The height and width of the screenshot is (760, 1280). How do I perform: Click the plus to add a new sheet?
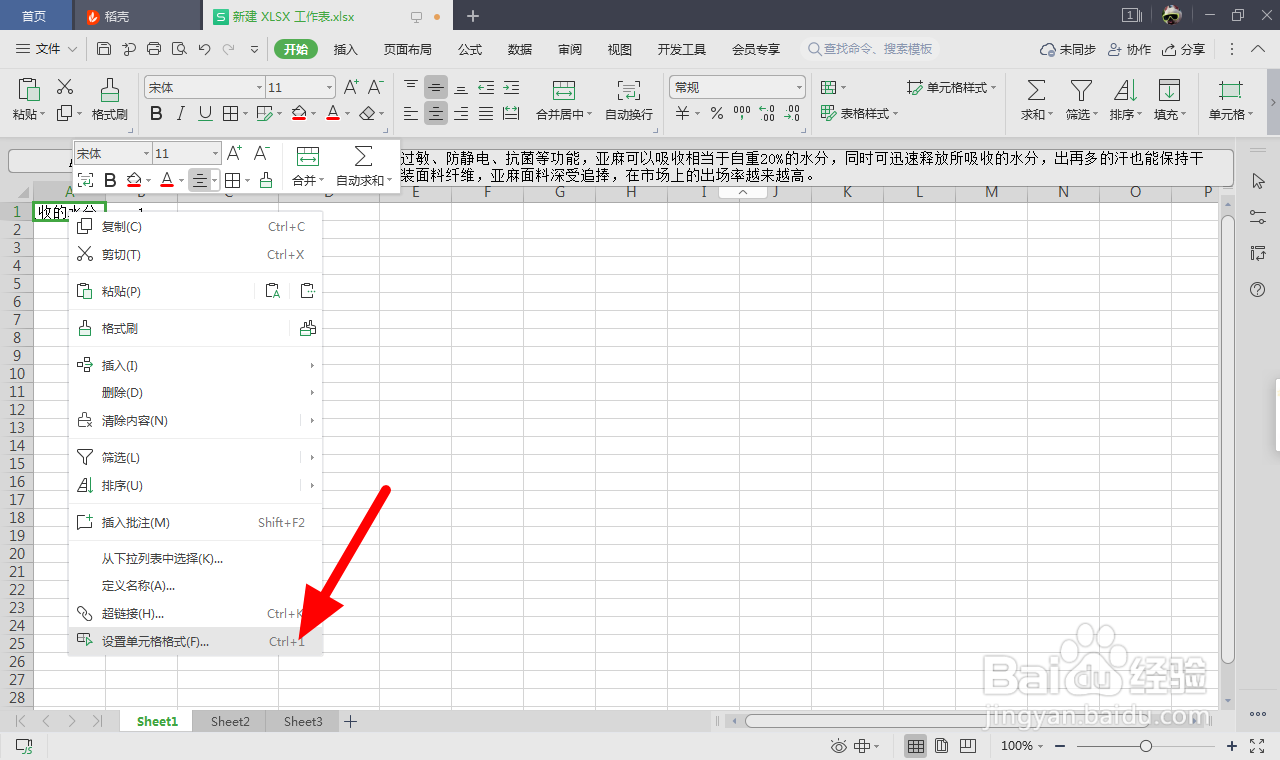pyautogui.click(x=351, y=720)
